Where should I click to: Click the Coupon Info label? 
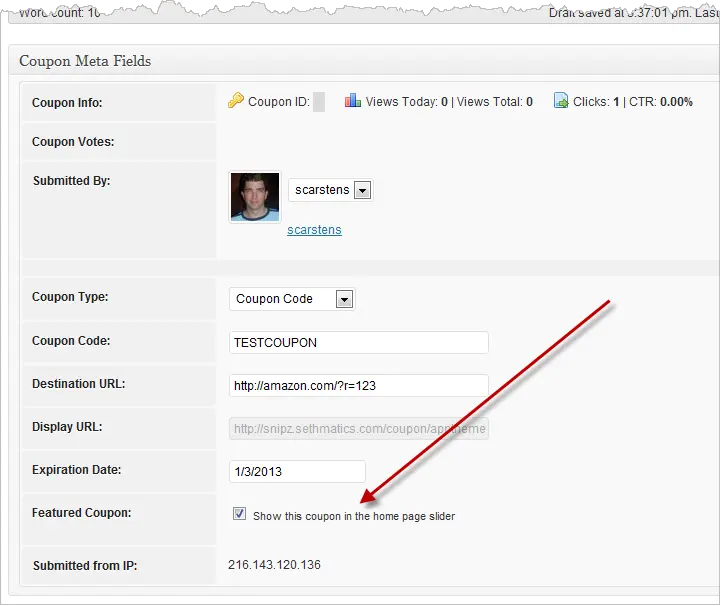pos(67,103)
